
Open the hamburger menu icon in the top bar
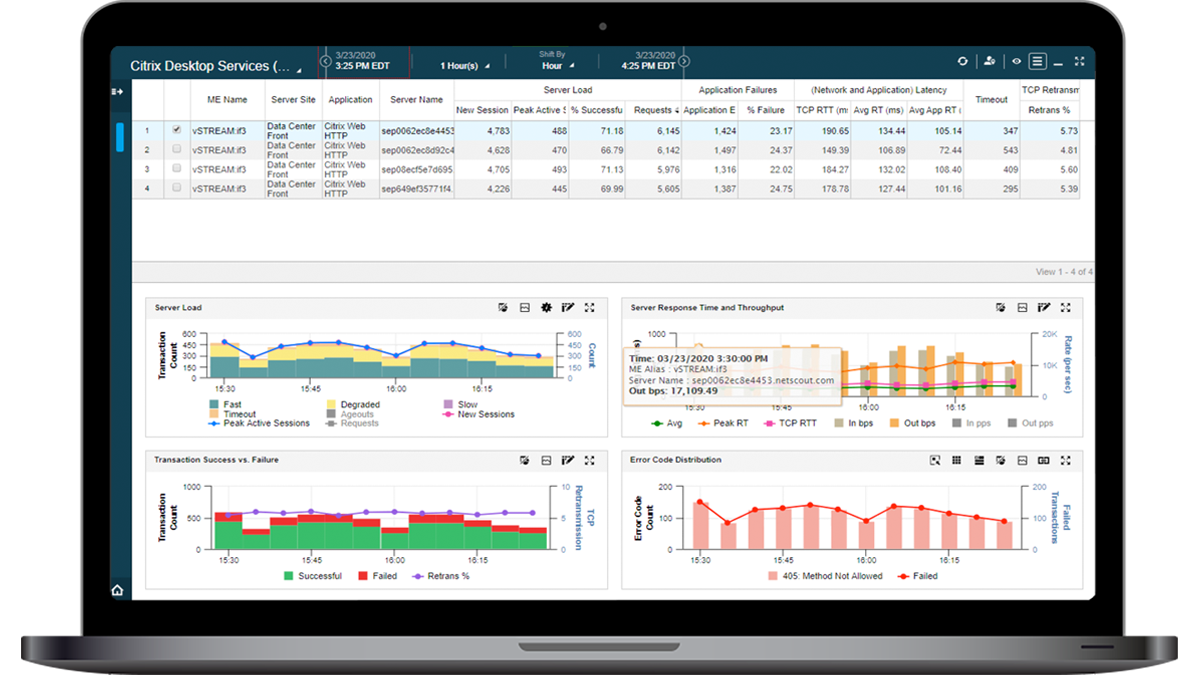(x=1040, y=61)
